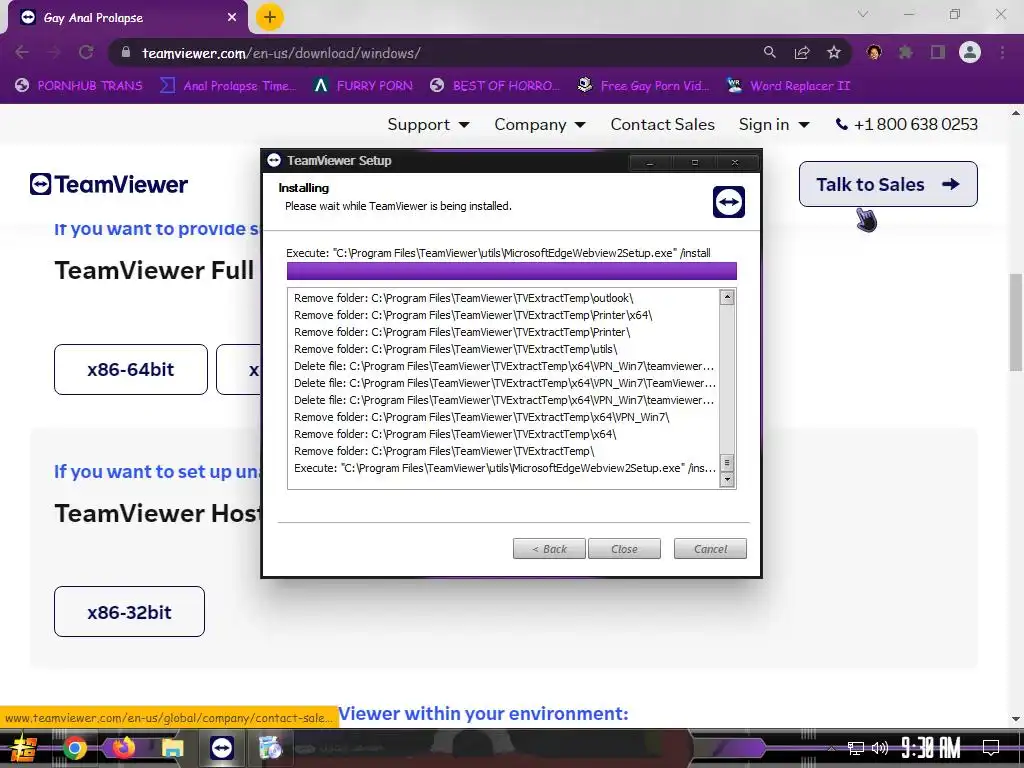Click the pinned extension avatar icon in toolbar
Viewport: 1024px width, 768px height.
(874, 53)
